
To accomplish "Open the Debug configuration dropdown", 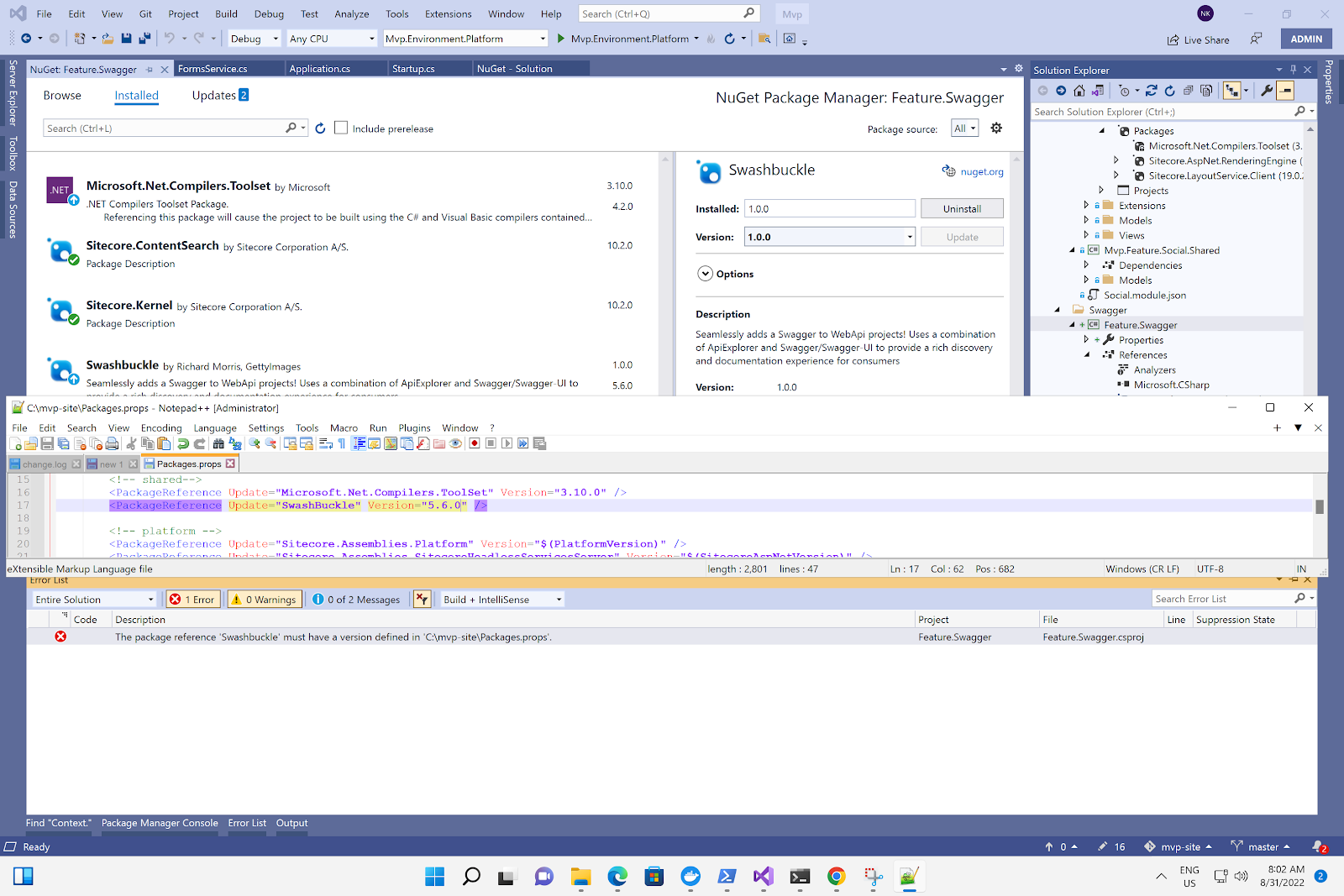I will (x=254, y=39).
